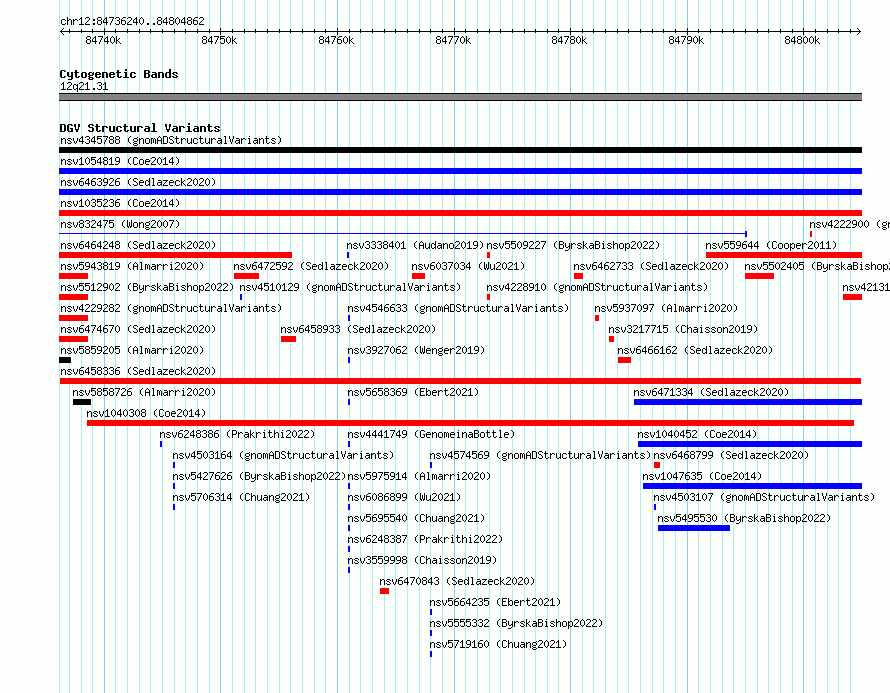Open nsv3338401 (Audano2019) variant
Viewport: 890px width, 693px height.
pos(415,245)
